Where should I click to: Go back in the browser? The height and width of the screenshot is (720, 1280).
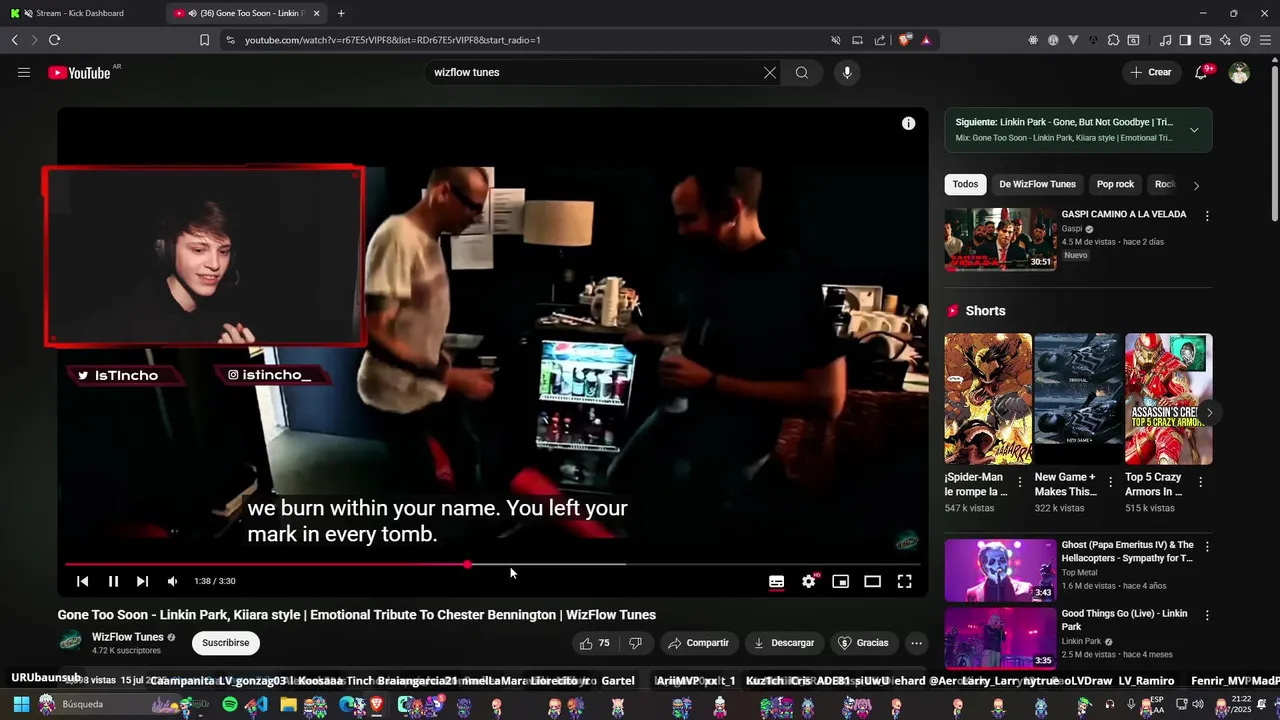(x=14, y=40)
